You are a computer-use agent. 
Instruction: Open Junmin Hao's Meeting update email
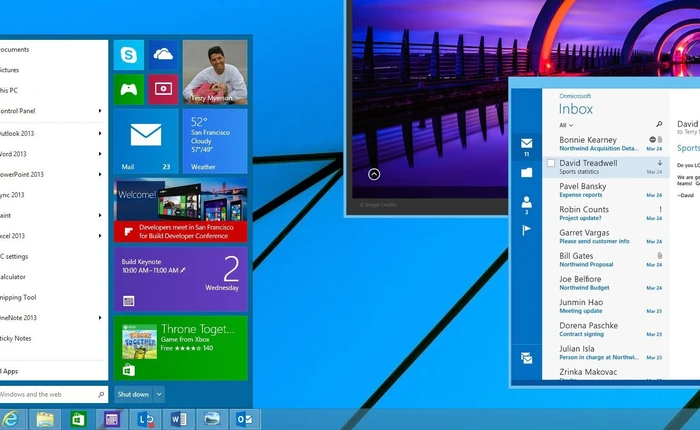(605, 306)
